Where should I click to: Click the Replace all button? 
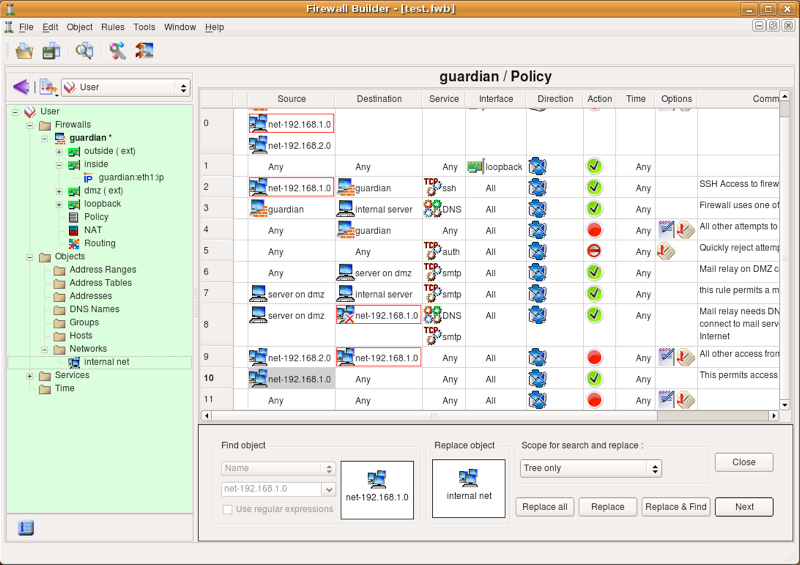[544, 507]
